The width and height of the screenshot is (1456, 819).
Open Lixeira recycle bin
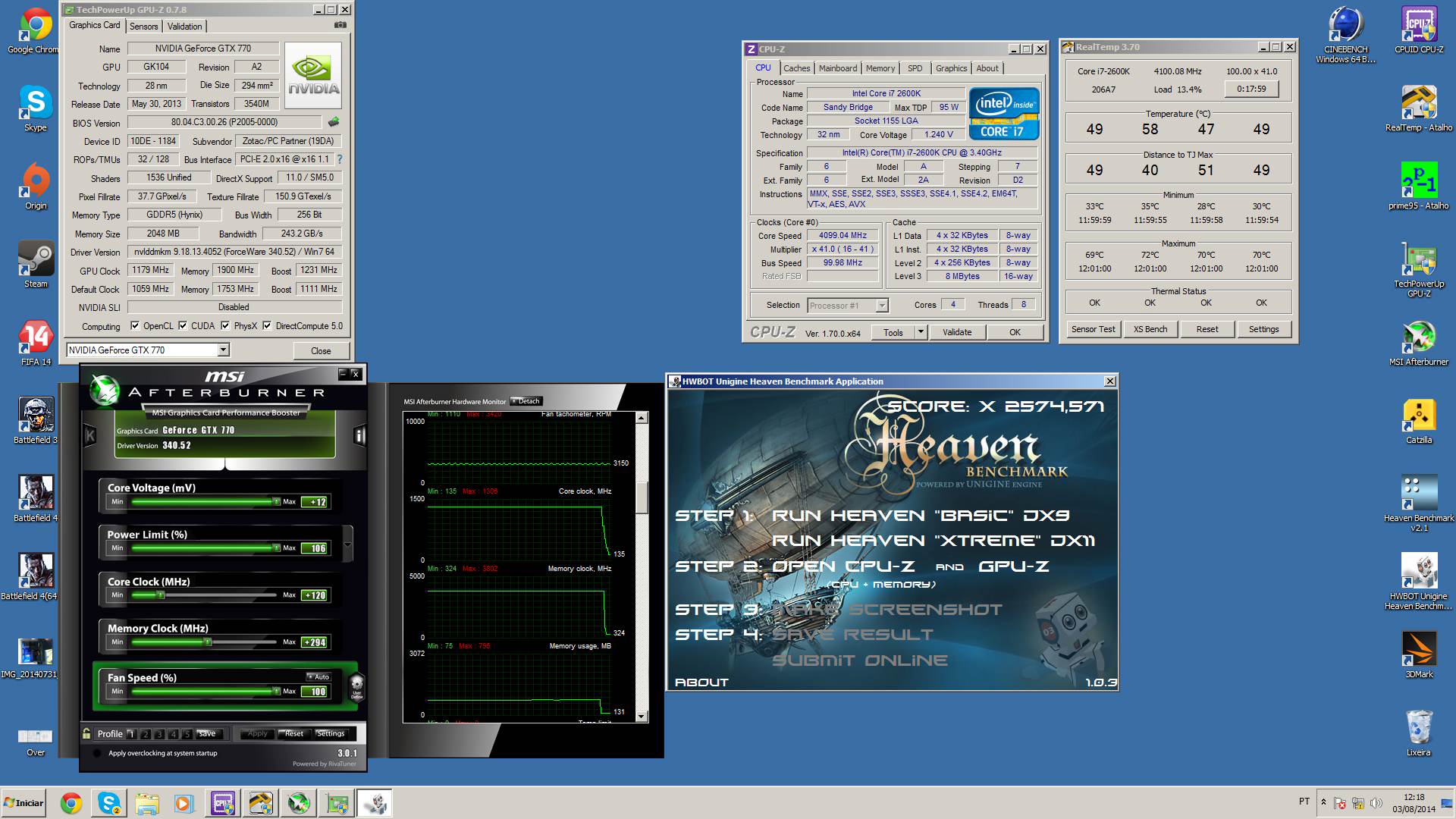[x=1419, y=734]
